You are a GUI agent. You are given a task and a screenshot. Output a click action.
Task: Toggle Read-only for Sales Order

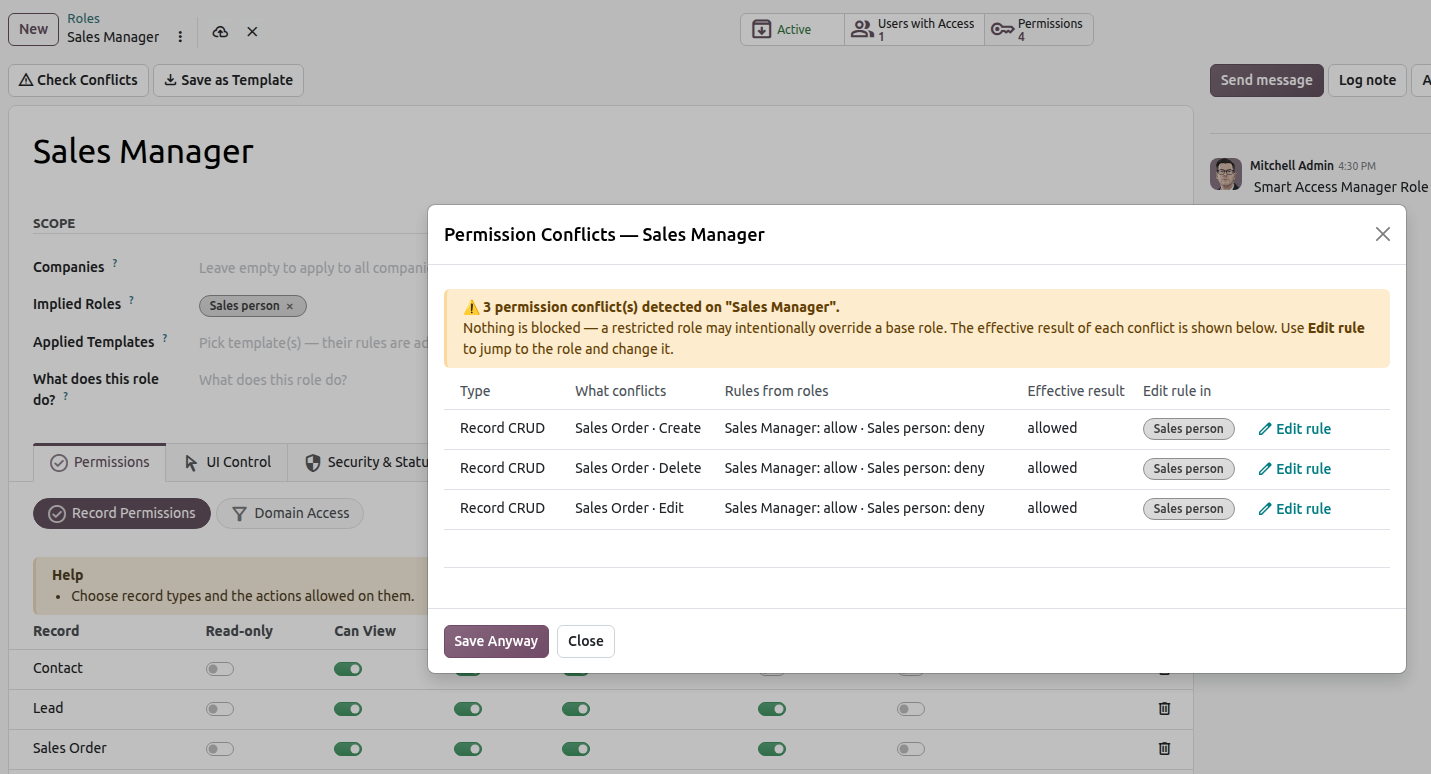click(220, 749)
